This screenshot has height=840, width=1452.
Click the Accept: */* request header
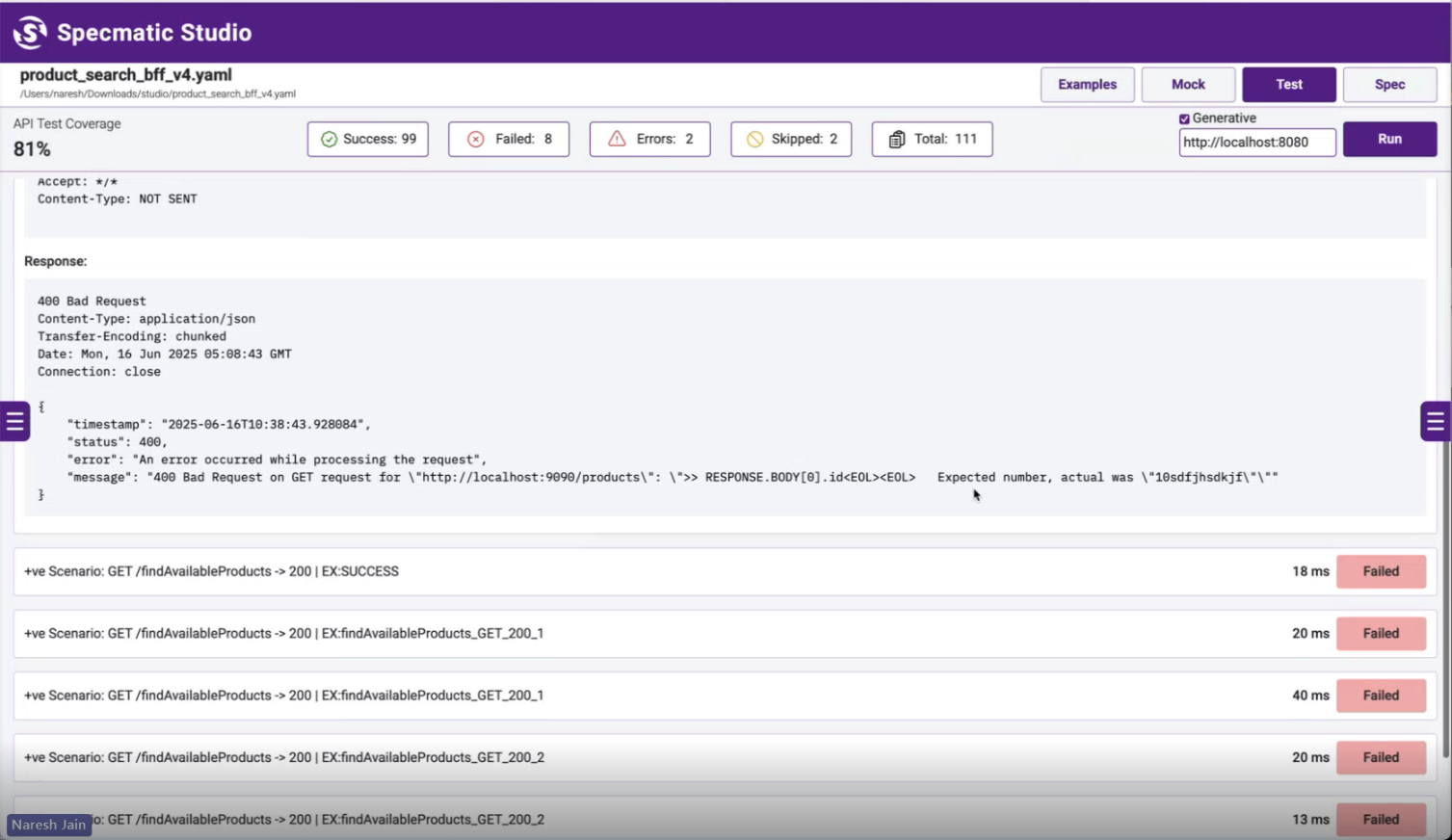pos(77,181)
